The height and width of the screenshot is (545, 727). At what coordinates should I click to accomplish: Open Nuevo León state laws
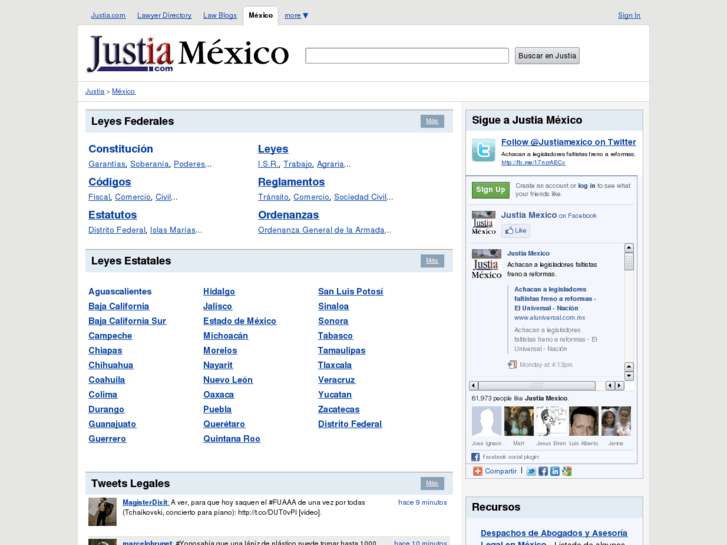coord(228,380)
